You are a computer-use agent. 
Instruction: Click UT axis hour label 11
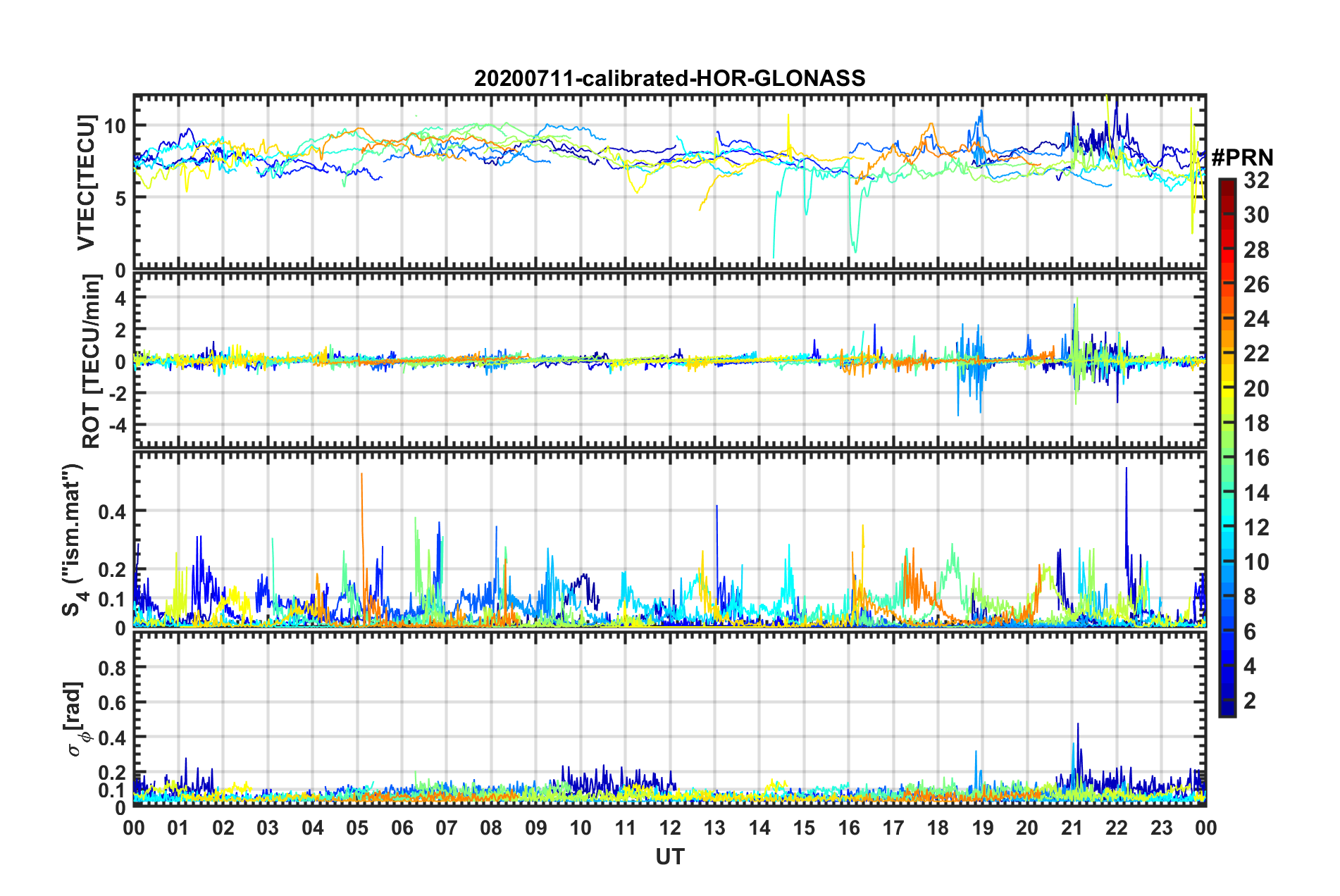pos(626,828)
